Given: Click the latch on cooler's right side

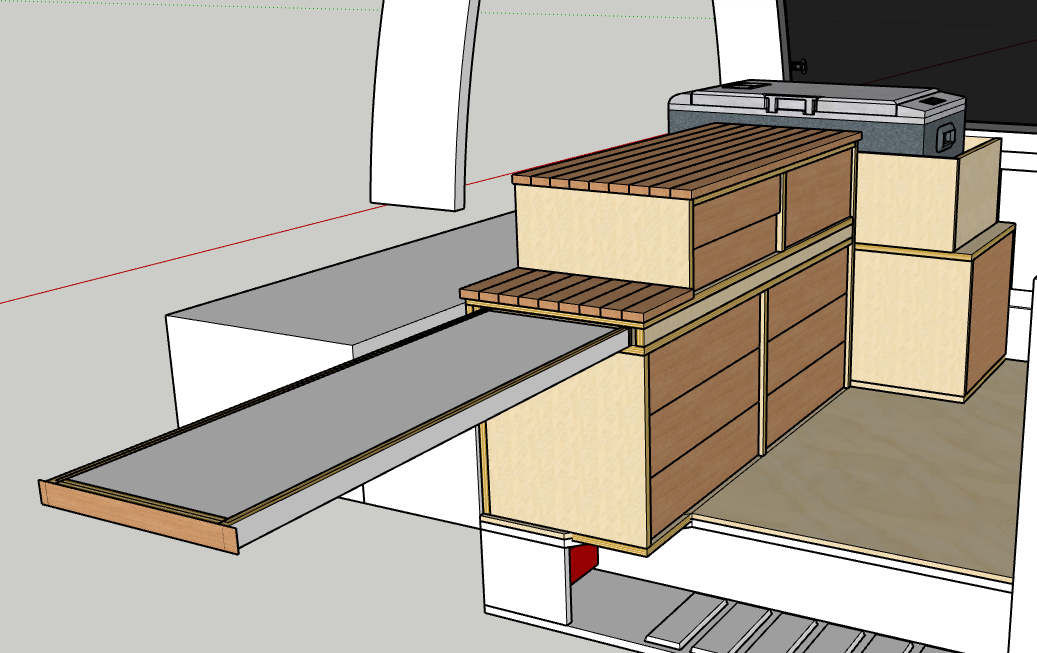Looking at the screenshot, I should point(947,139).
